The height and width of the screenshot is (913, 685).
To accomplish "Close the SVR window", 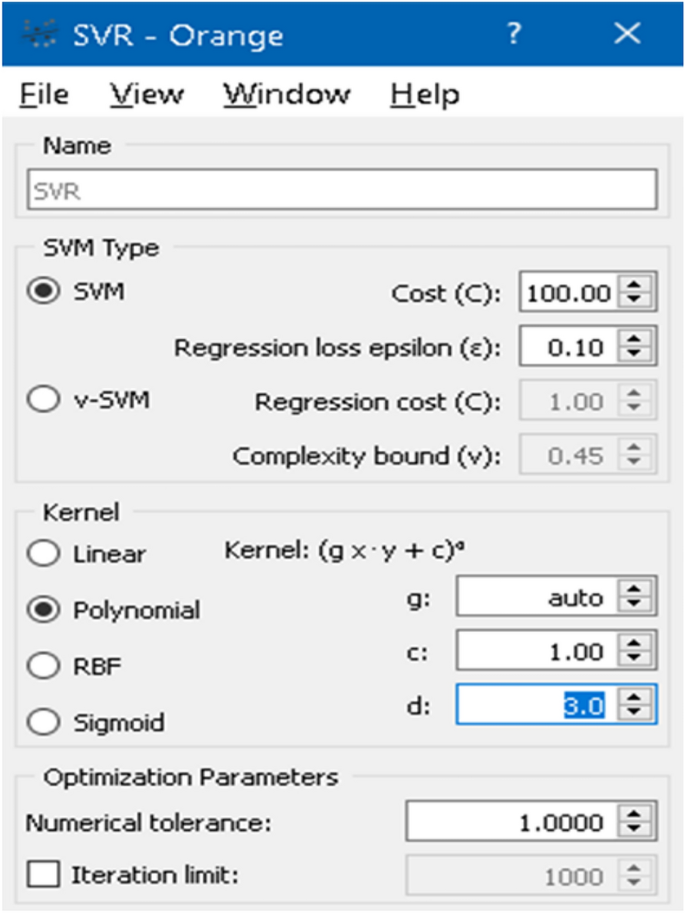I will coord(627,34).
